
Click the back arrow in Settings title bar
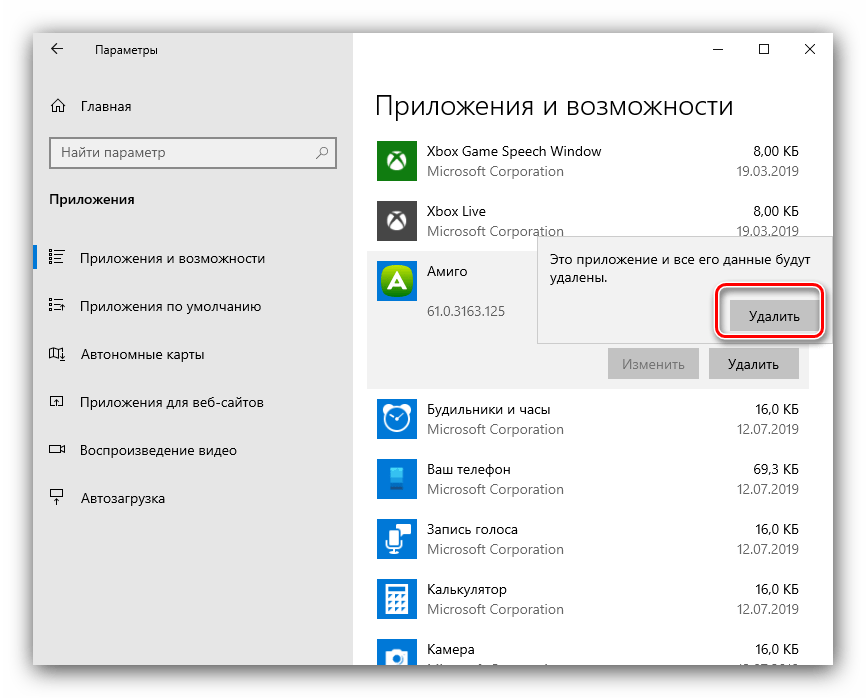(x=57, y=49)
